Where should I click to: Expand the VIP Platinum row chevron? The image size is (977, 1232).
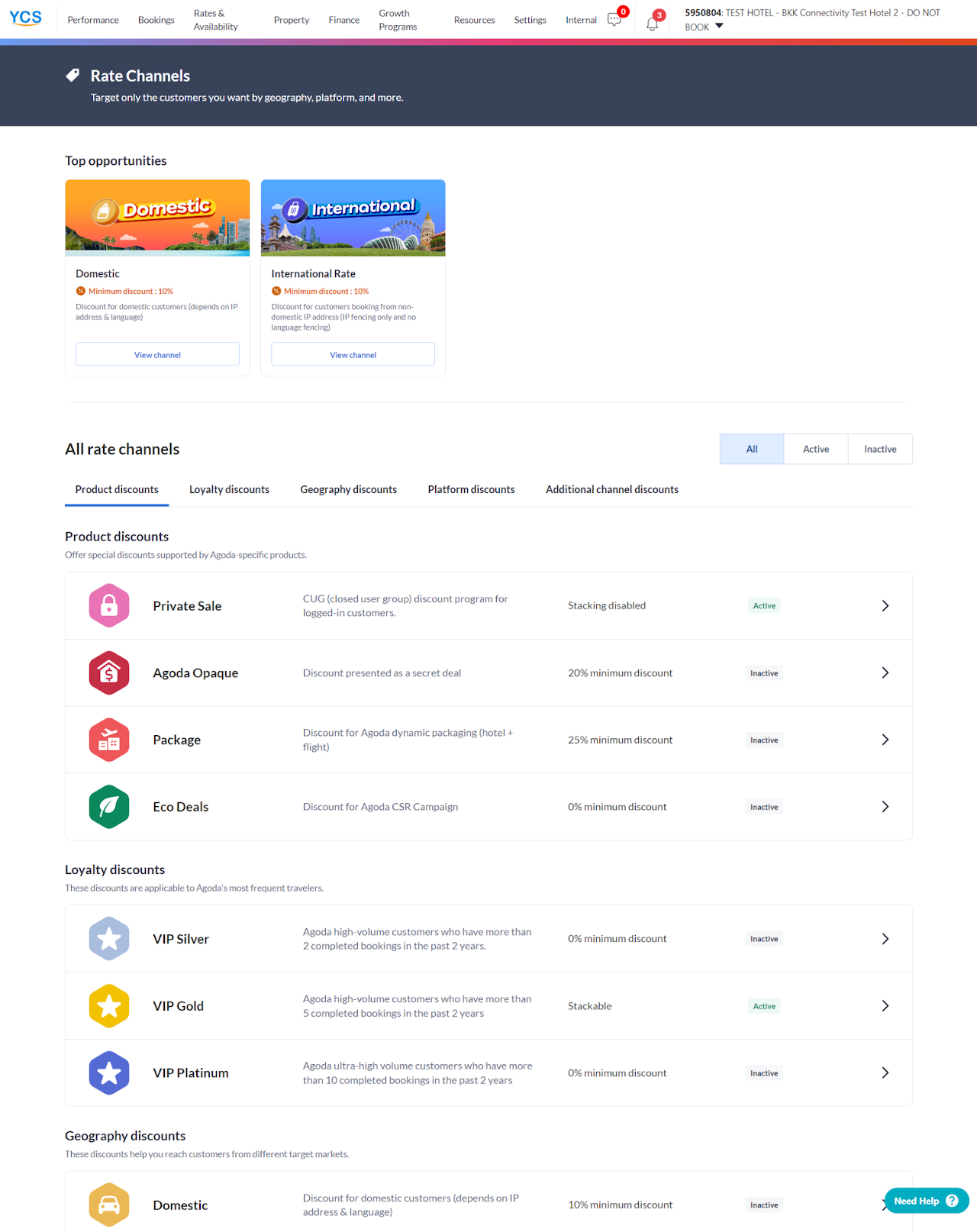point(885,1072)
